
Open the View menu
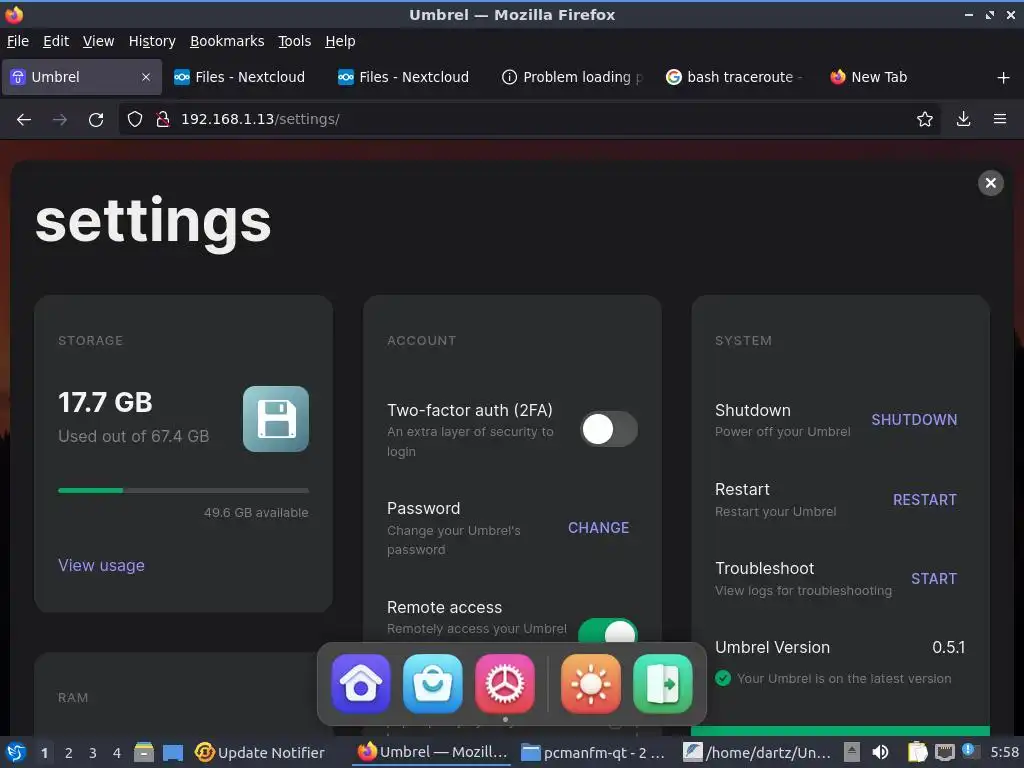click(x=98, y=41)
